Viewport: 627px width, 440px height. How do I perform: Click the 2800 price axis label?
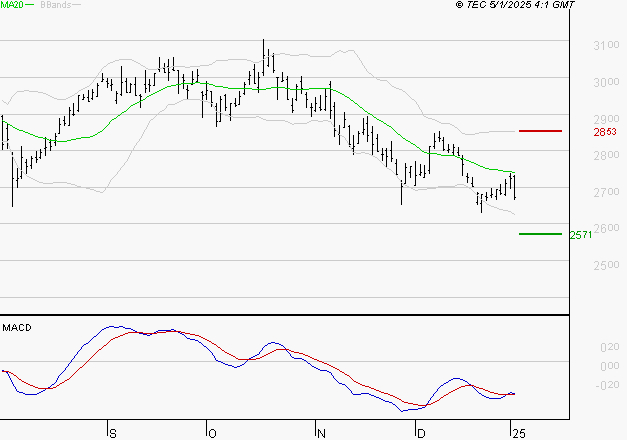(606, 155)
